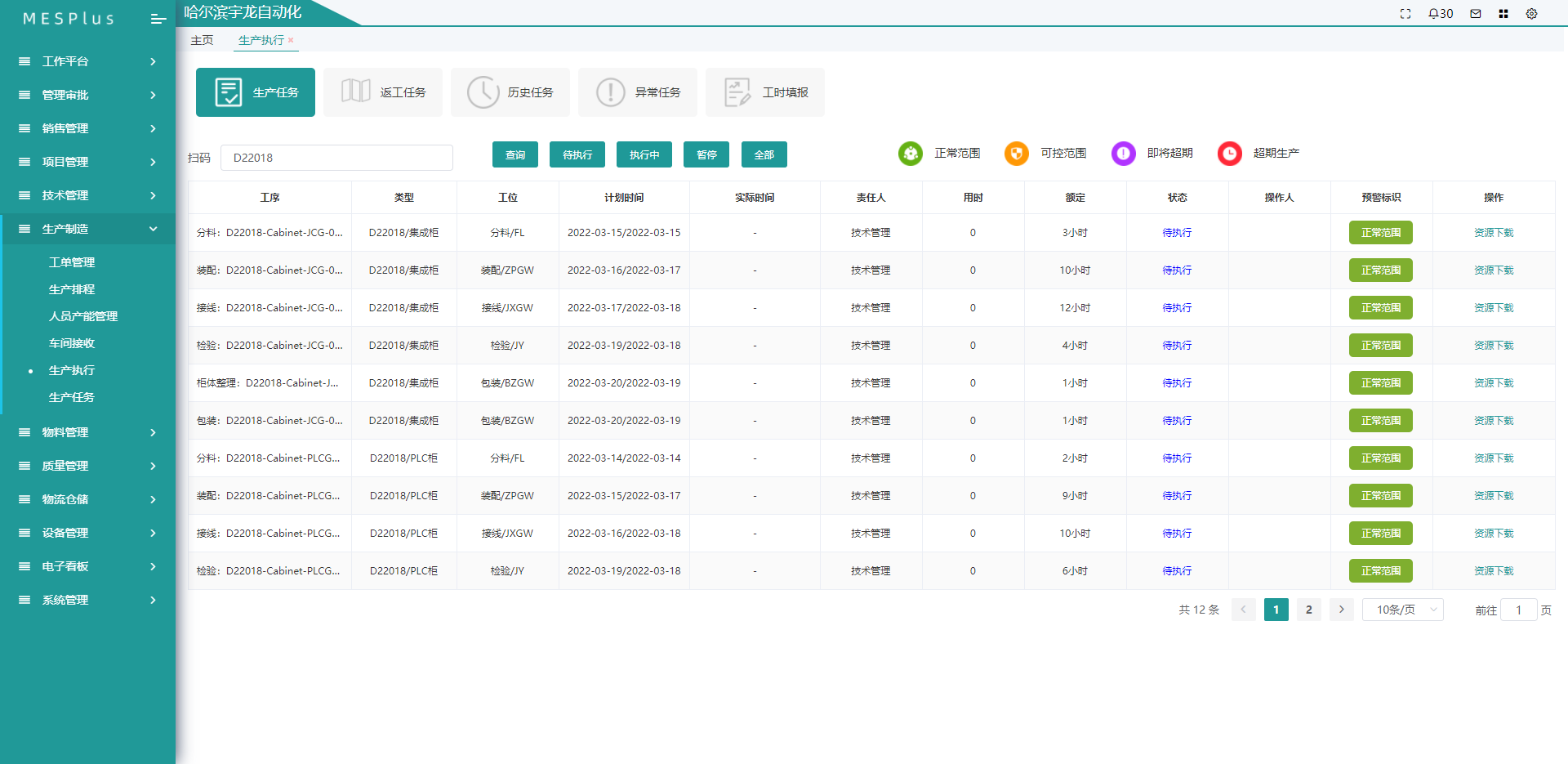Click the next page arrow
The width and height of the screenshot is (1568, 764).
(1342, 610)
